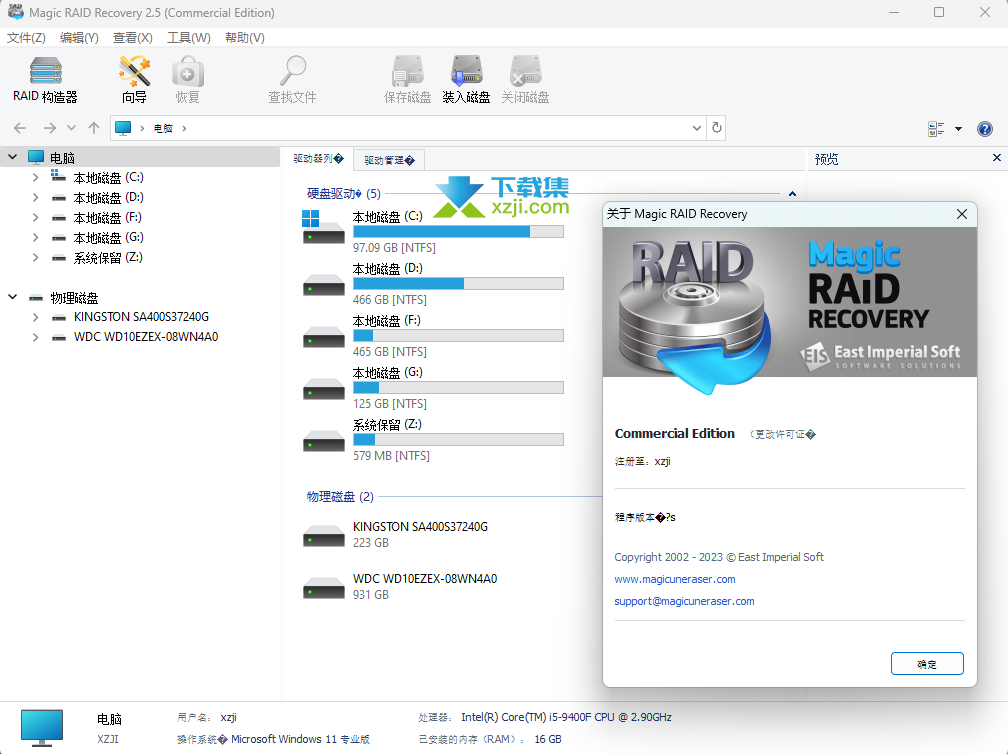Screen dimensions: 1008x754
Task: Refresh the address bar location
Action: click(x=717, y=128)
